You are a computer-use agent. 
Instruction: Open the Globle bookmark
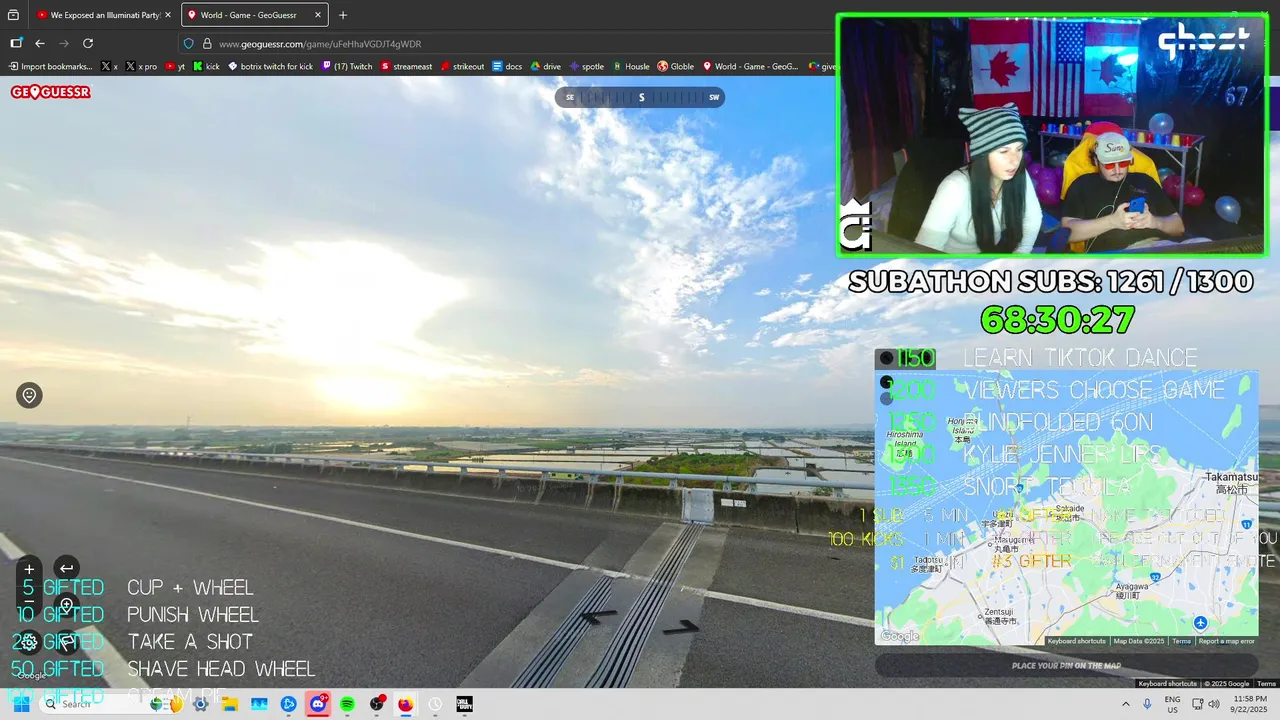coord(676,67)
